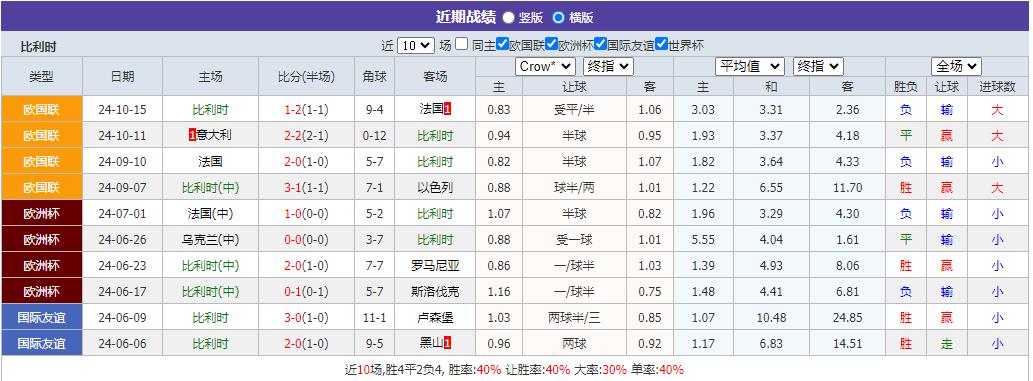Click the 类型 column header
The width and height of the screenshot is (1033, 381).
[x=42, y=76]
